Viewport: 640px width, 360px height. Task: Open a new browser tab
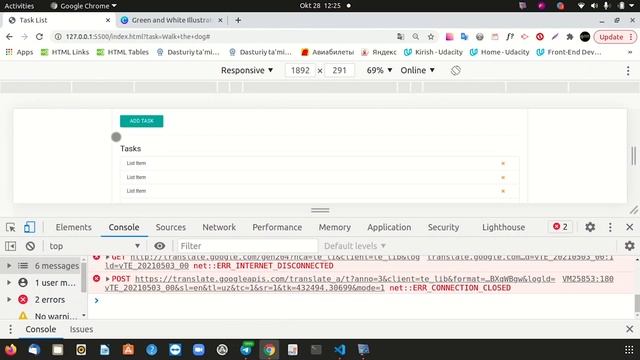(x=238, y=20)
